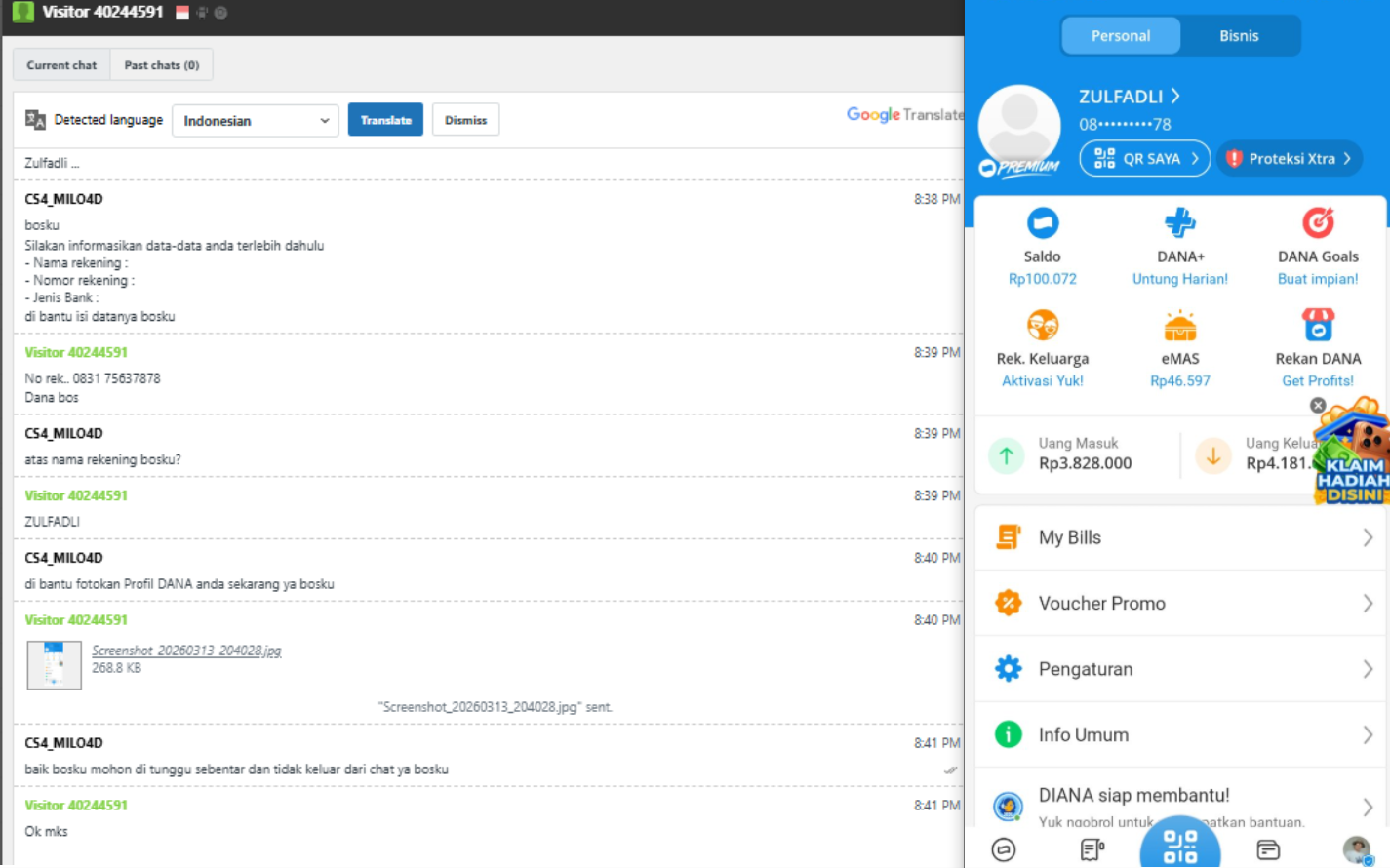
Task: Select the Bisnis tab in DANA
Action: 1239,36
